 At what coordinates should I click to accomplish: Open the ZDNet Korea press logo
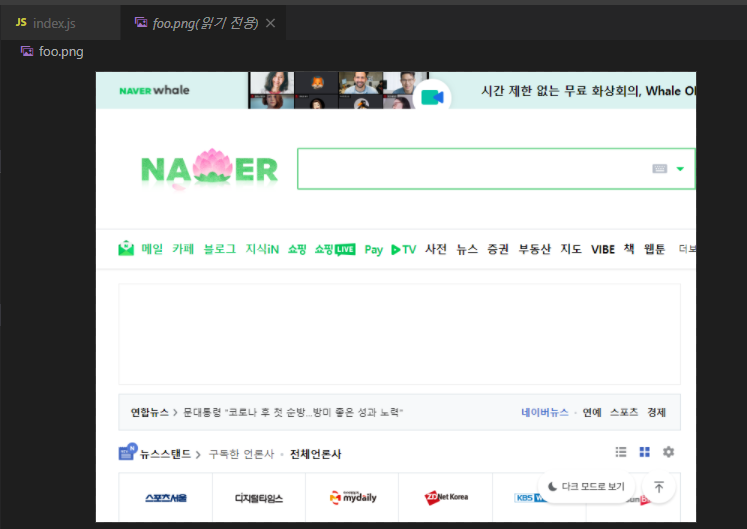[x=446, y=498]
